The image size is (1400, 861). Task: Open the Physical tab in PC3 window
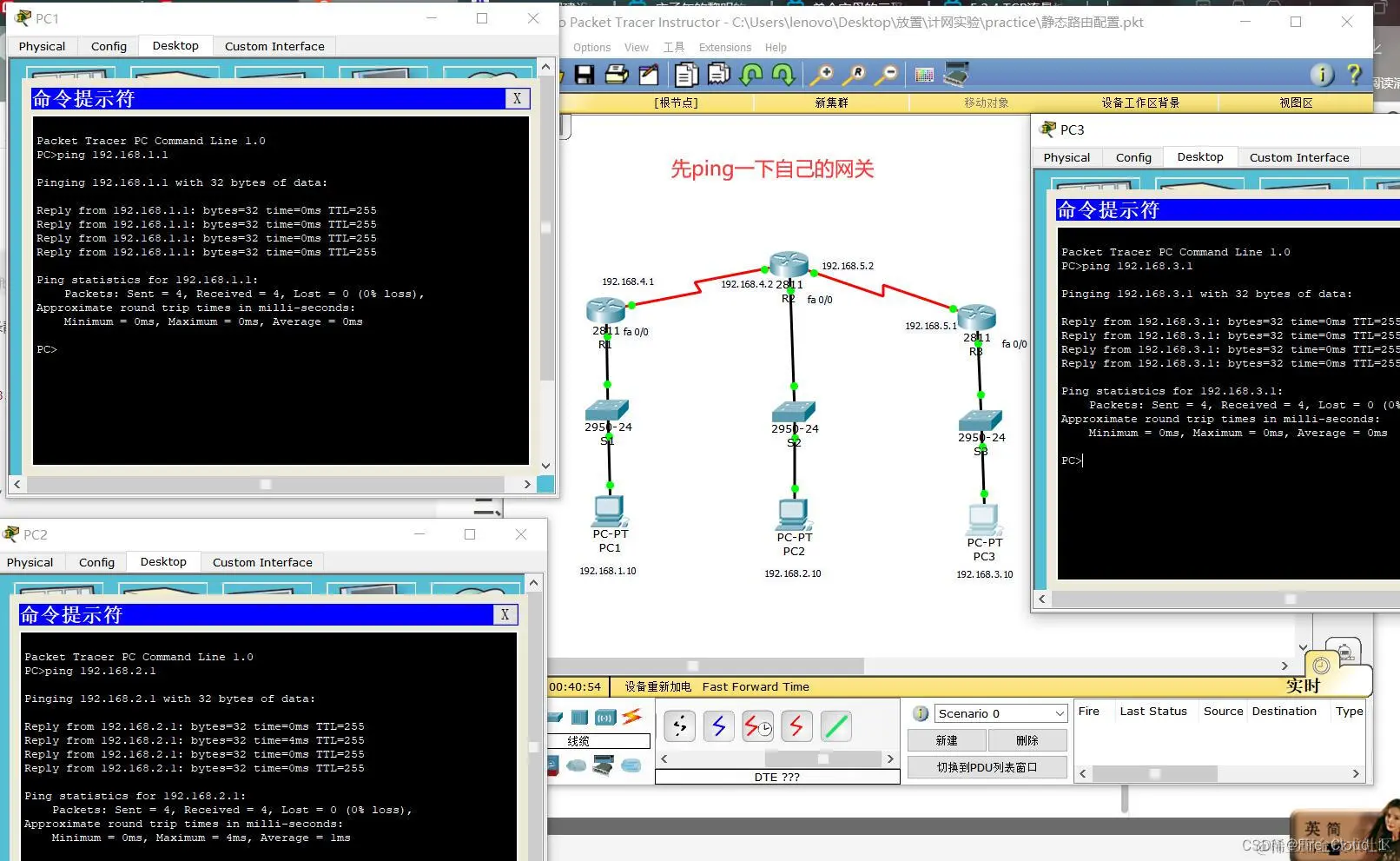[x=1067, y=157]
